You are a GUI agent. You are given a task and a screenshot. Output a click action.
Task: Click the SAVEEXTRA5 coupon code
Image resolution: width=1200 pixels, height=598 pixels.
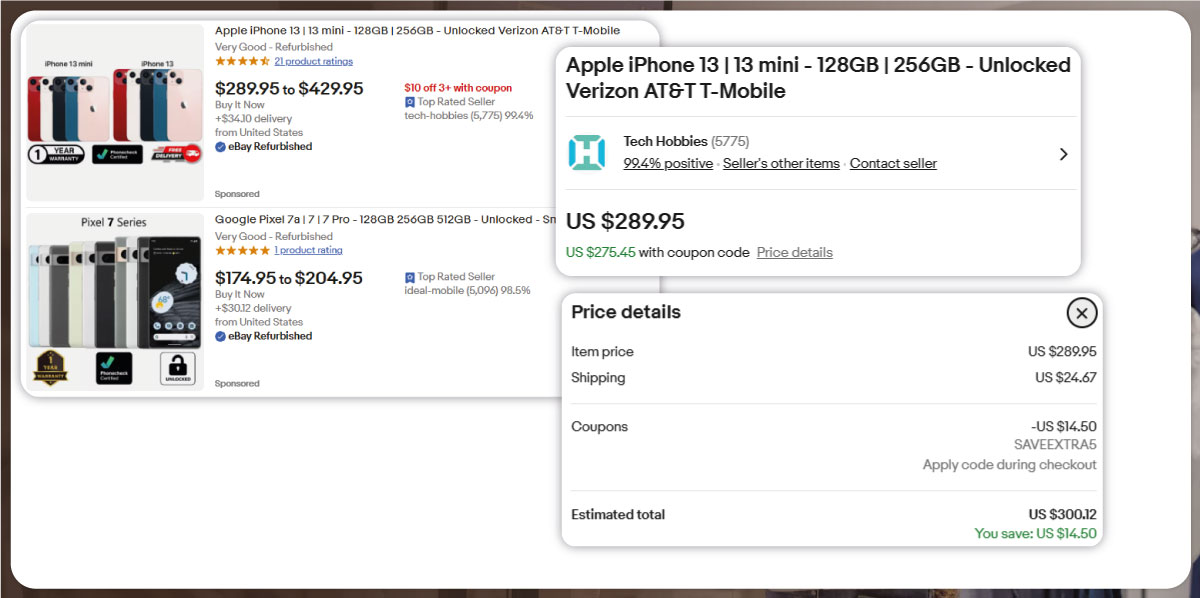coord(1055,445)
